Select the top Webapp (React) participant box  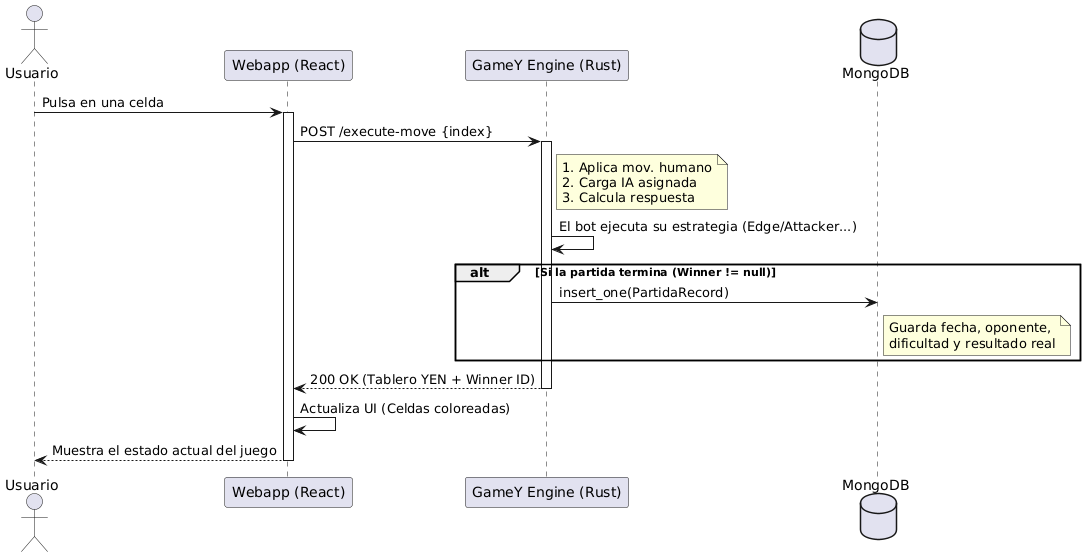click(288, 66)
